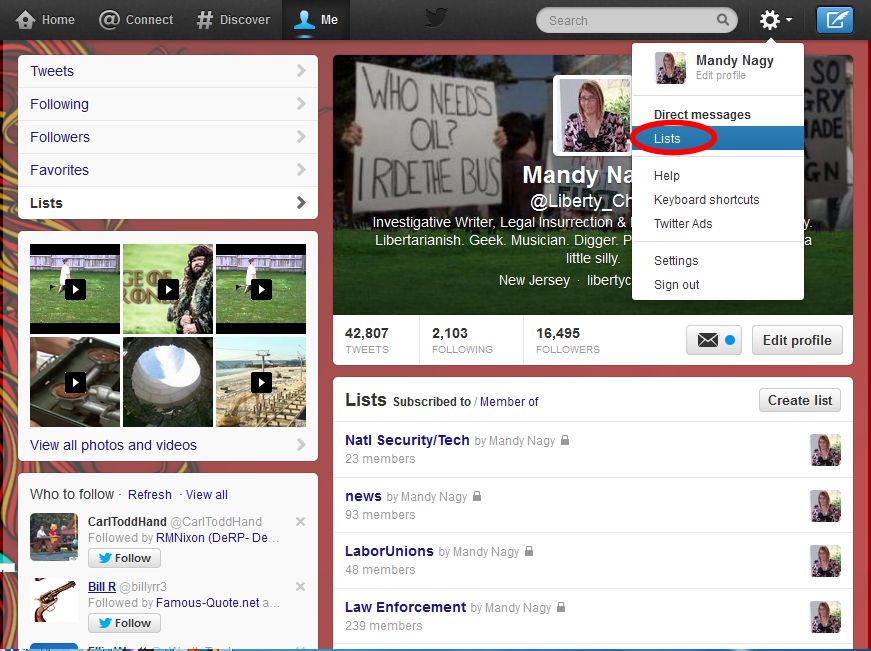Open Keyboard shortcuts from gear menu

pos(707,199)
